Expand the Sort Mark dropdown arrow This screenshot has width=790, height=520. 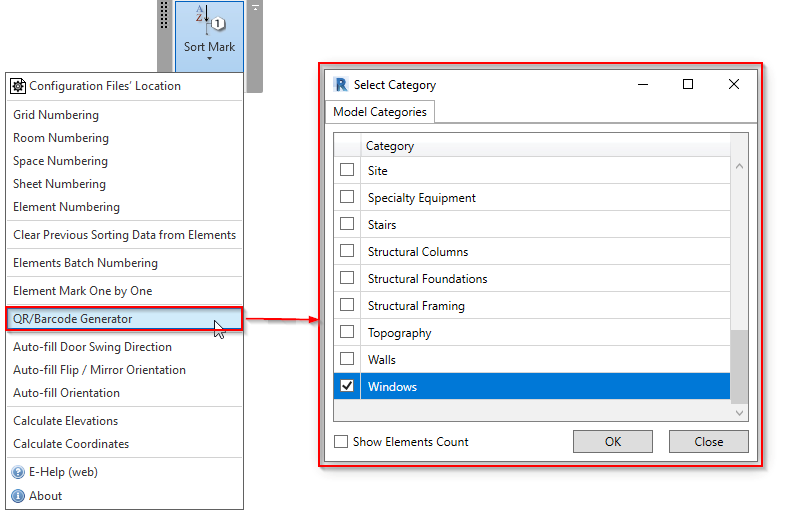pos(209,59)
